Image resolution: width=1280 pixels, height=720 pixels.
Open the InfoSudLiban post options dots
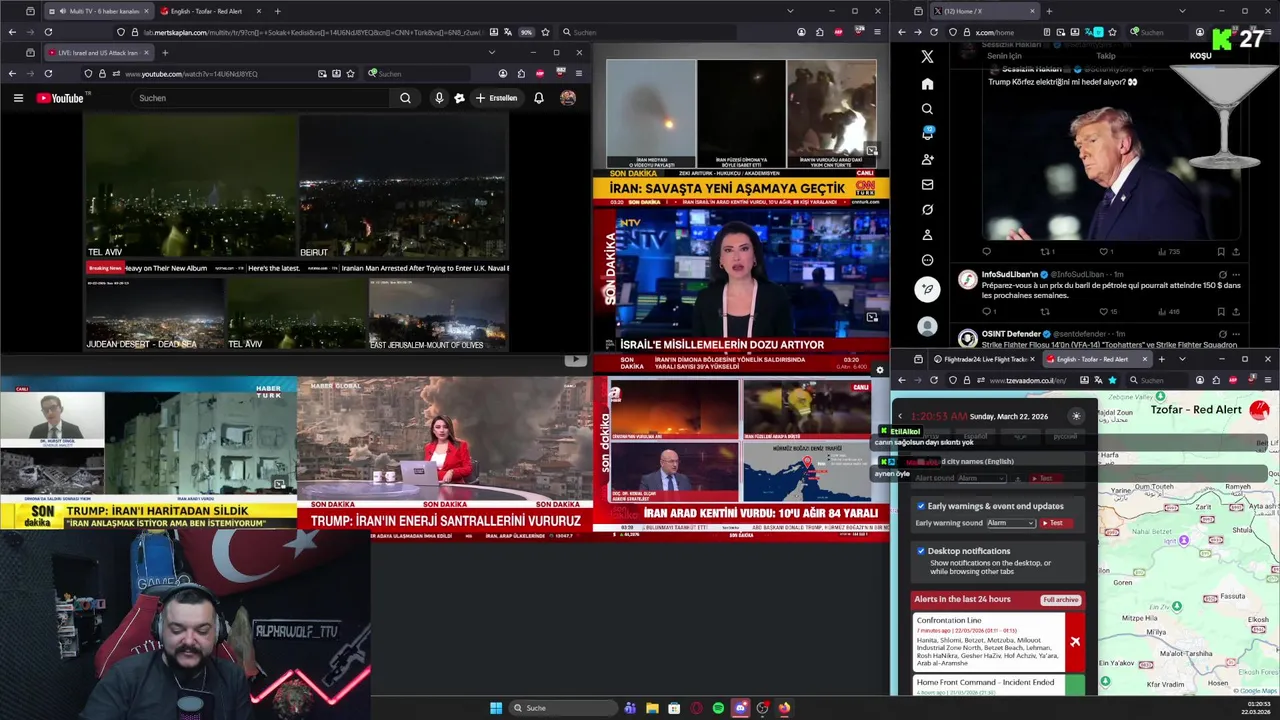click(x=1237, y=274)
